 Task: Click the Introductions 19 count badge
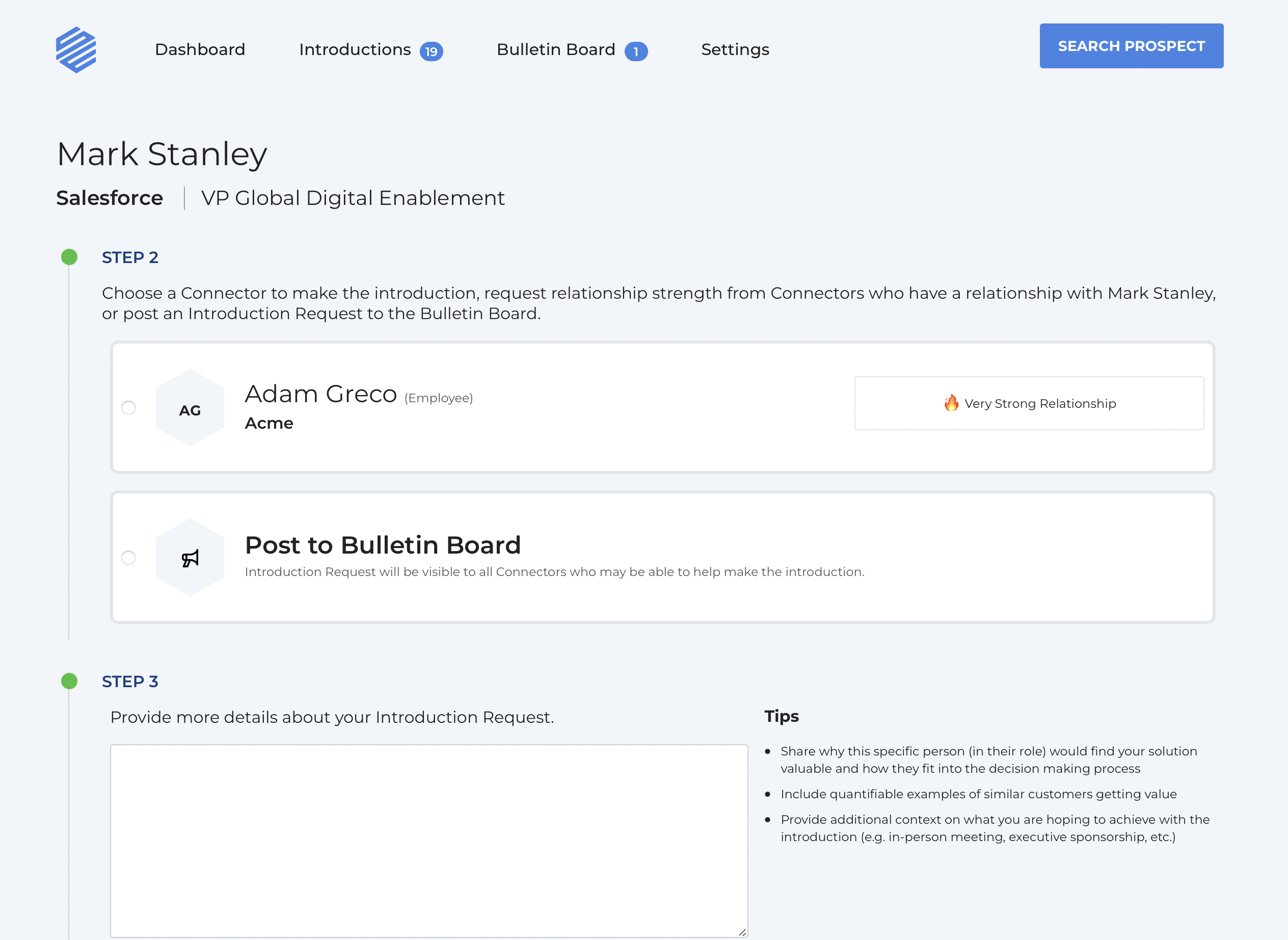431,51
